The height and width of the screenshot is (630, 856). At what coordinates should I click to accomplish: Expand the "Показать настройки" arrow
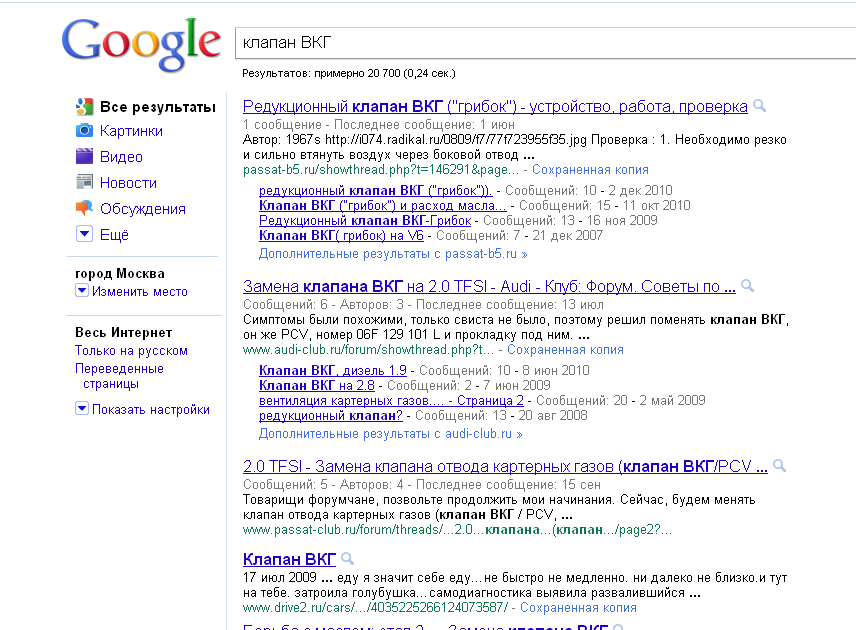click(81, 408)
